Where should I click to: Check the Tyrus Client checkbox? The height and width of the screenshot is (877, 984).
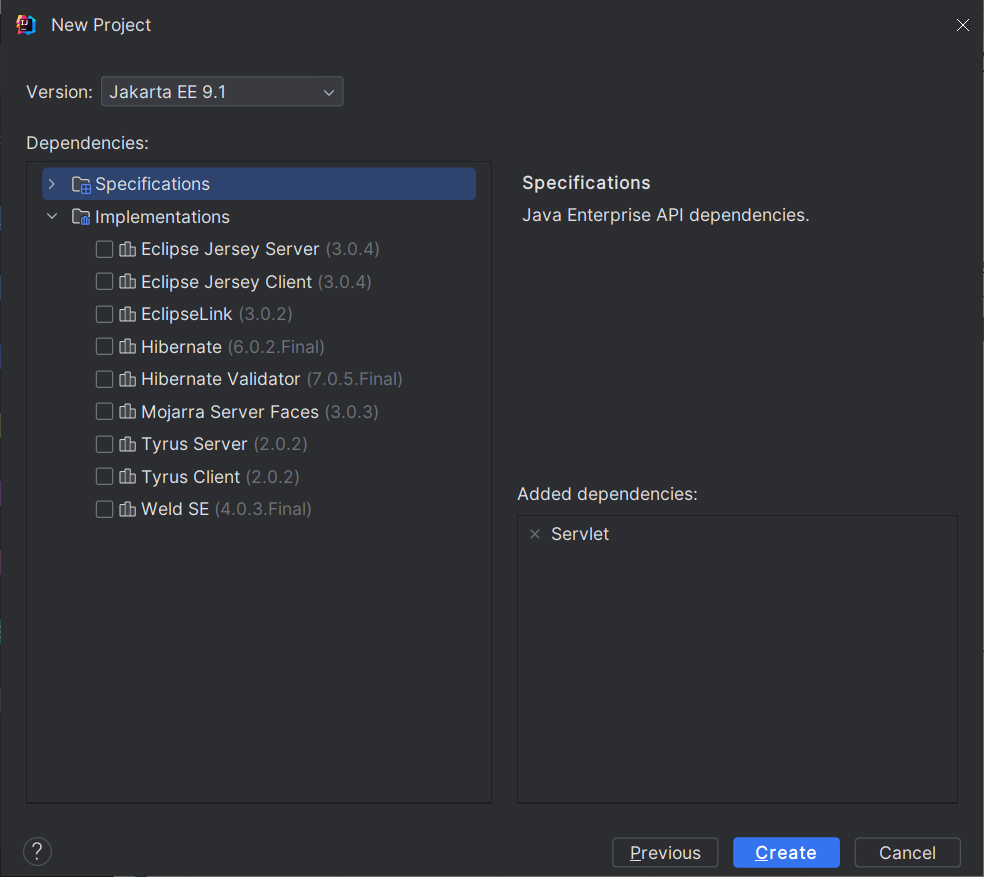(104, 476)
